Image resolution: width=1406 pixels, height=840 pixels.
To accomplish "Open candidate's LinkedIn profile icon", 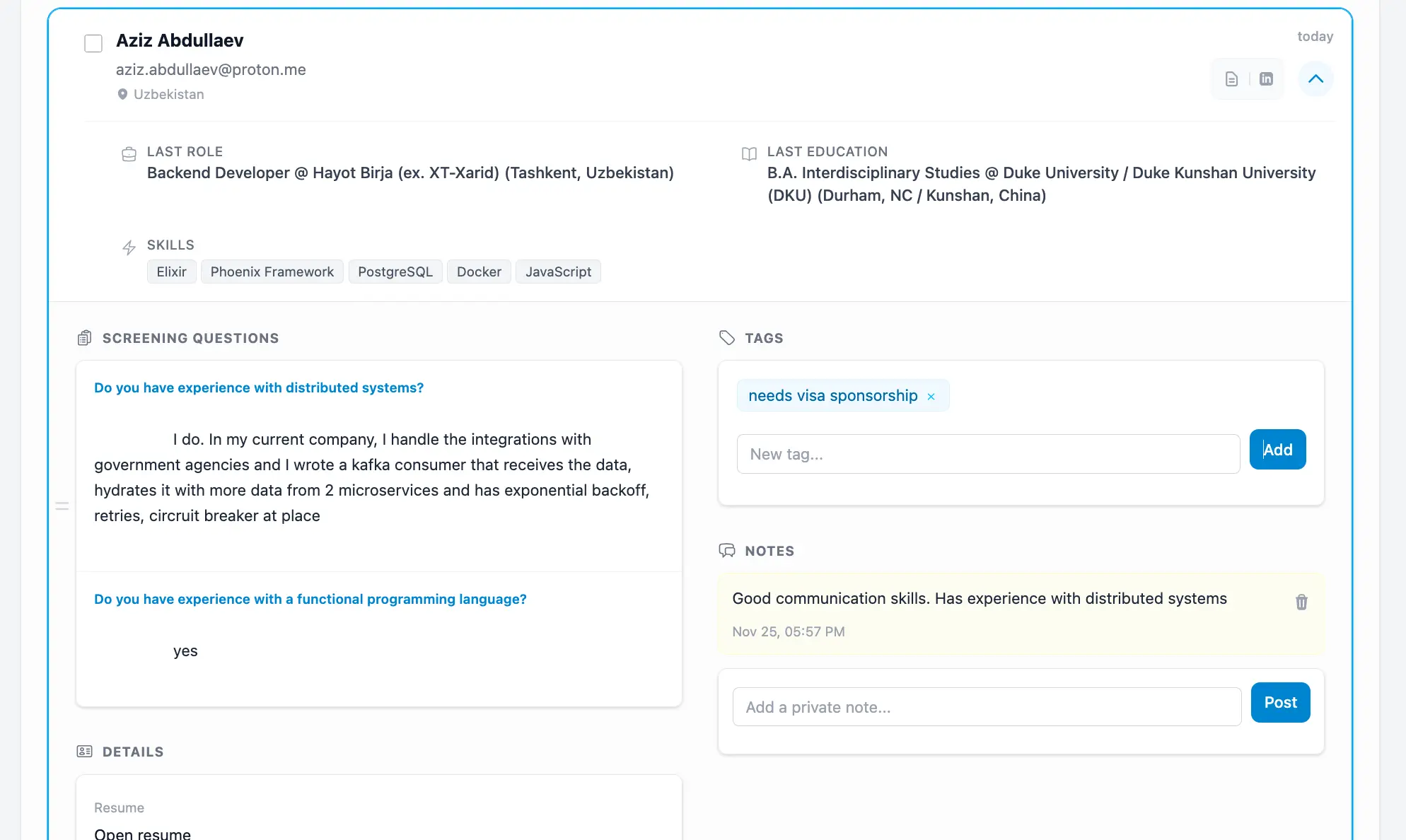I will [x=1266, y=79].
